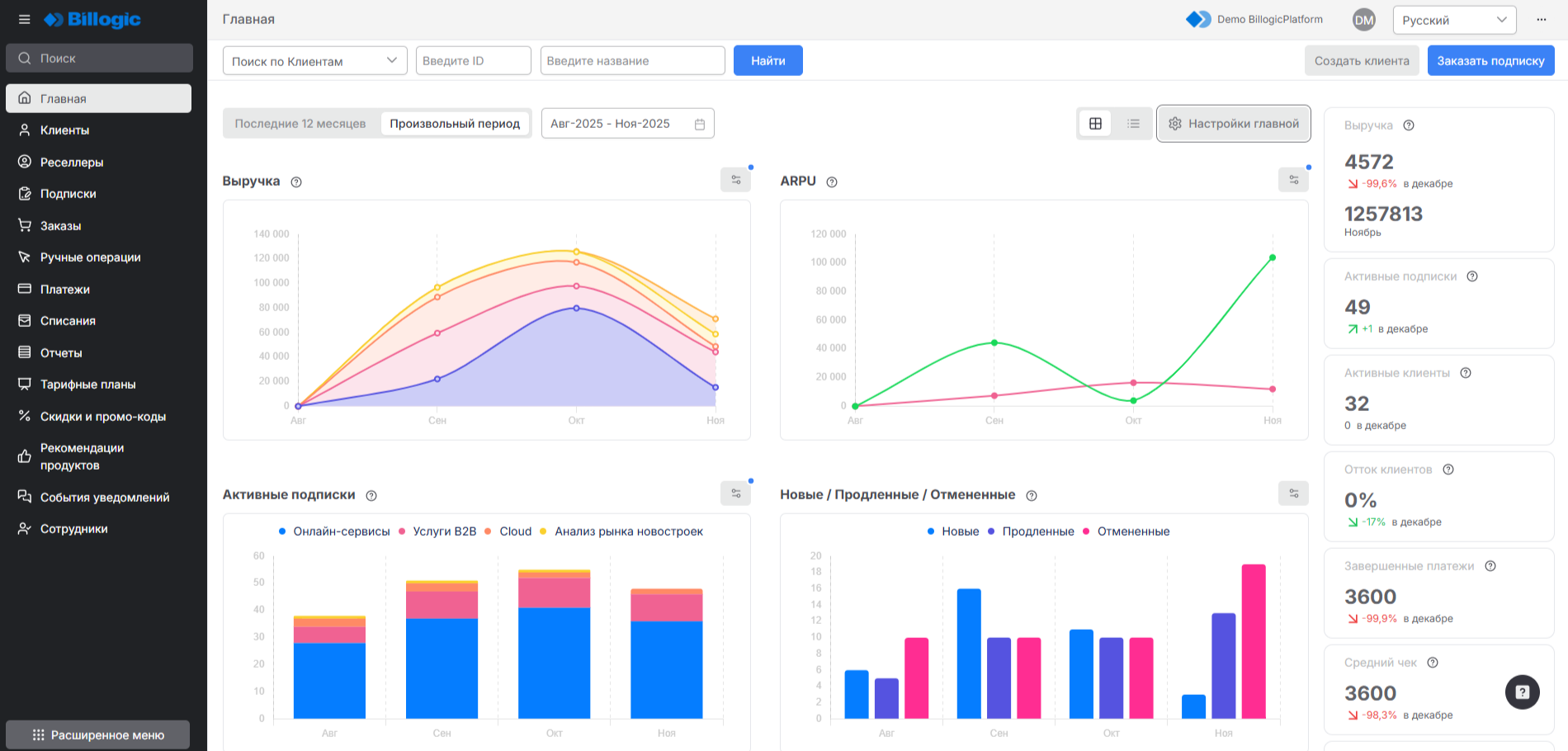The width and height of the screenshot is (1568, 751).
Task: Click the hamburger menu icon
Action: coord(24,19)
